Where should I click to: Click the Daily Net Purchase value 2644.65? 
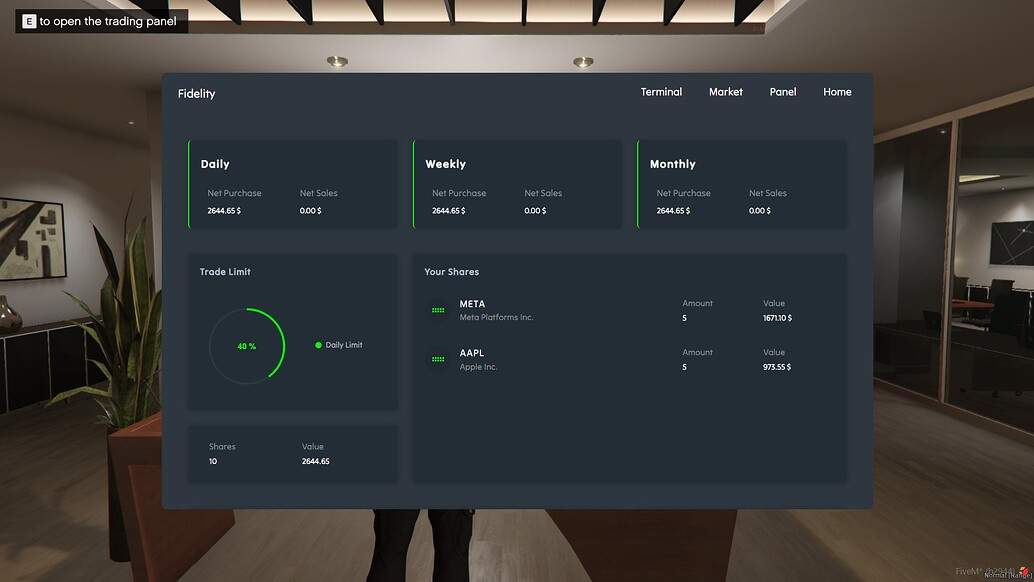(224, 210)
